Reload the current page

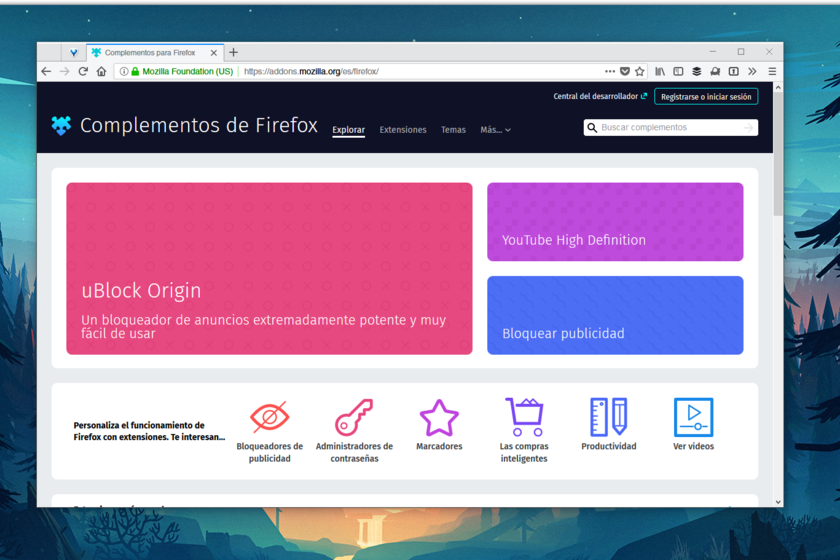coord(83,71)
